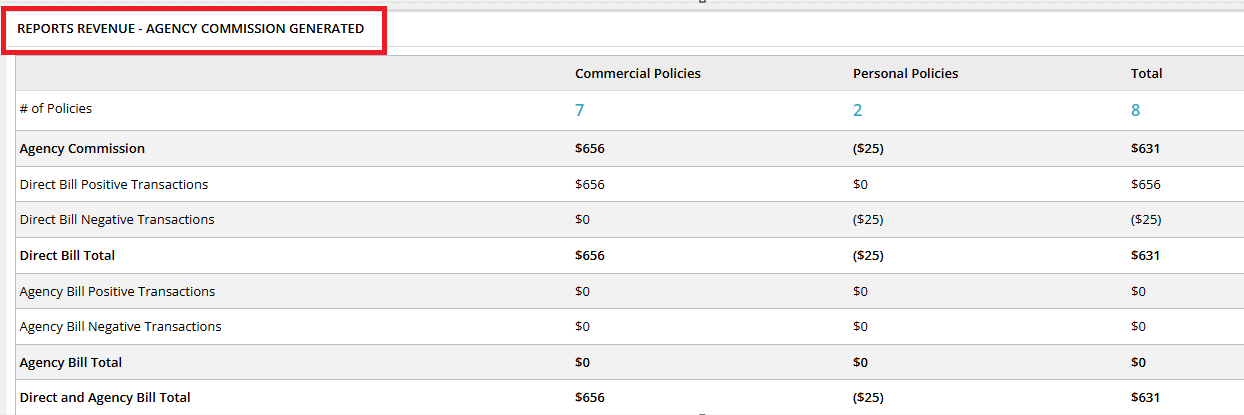Click the Direct Bill Negative Transactions row label
The image size is (1244, 415).
pyautogui.click(x=117, y=220)
